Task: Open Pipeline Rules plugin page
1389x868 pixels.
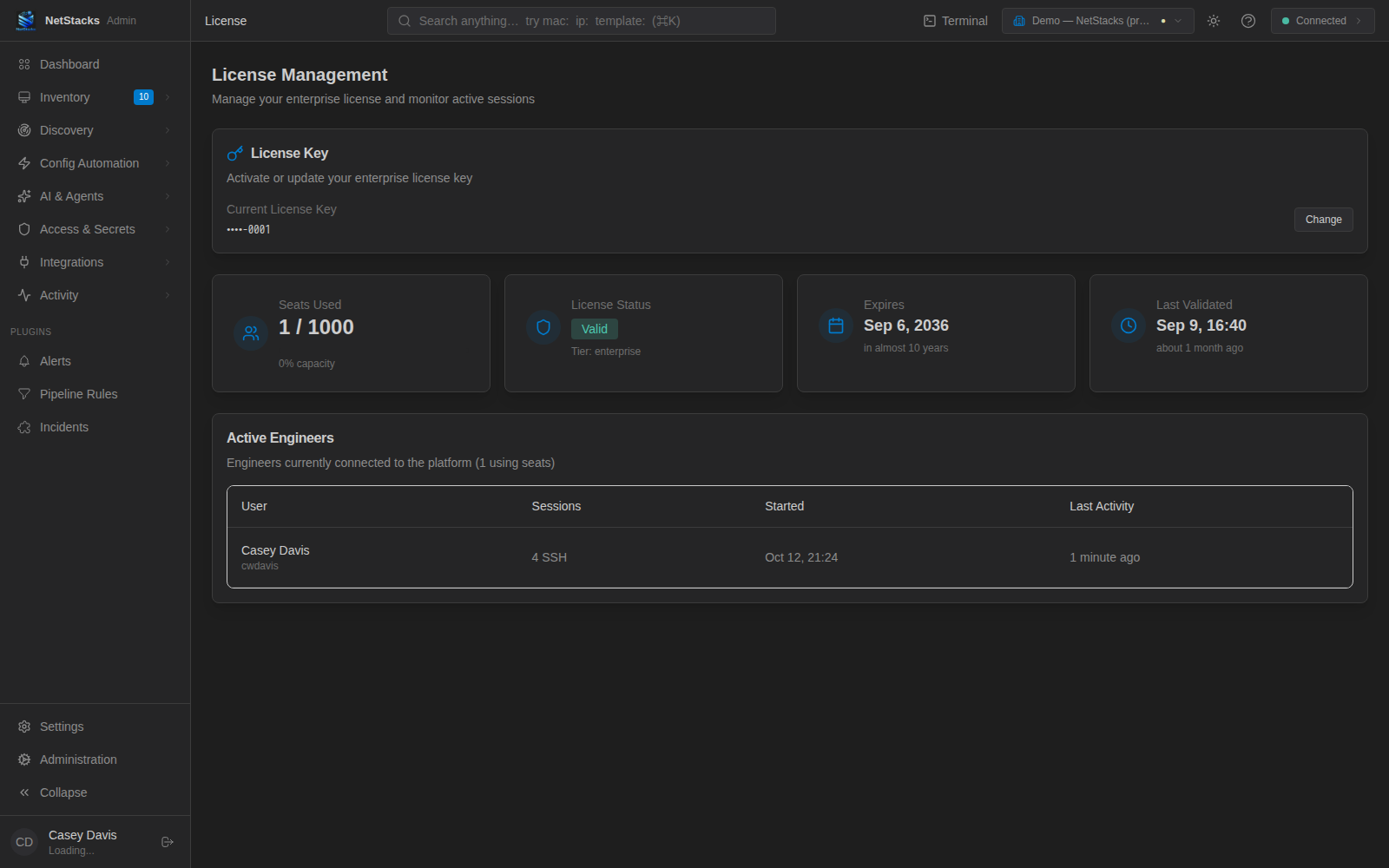Action: coord(95,394)
